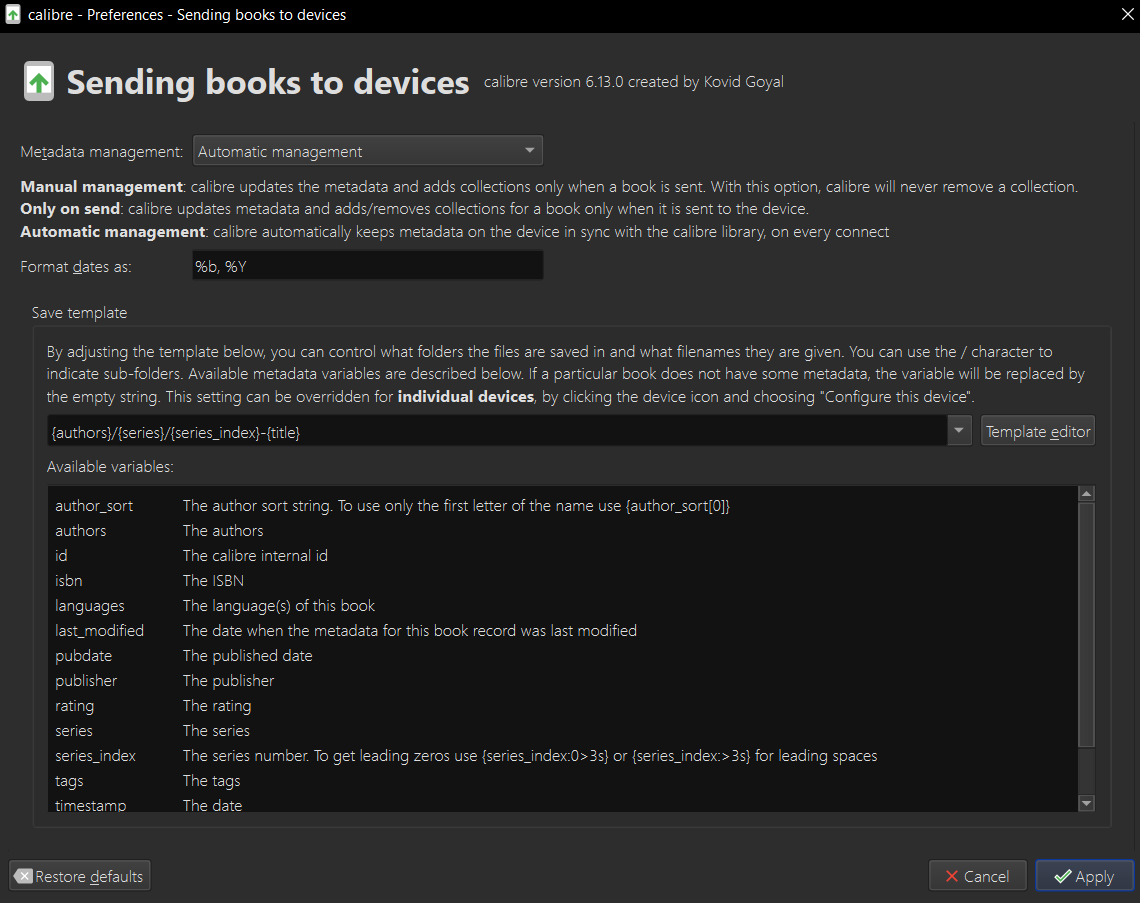1140x903 pixels.
Task: Click Restore defaults button
Action: pos(80,876)
